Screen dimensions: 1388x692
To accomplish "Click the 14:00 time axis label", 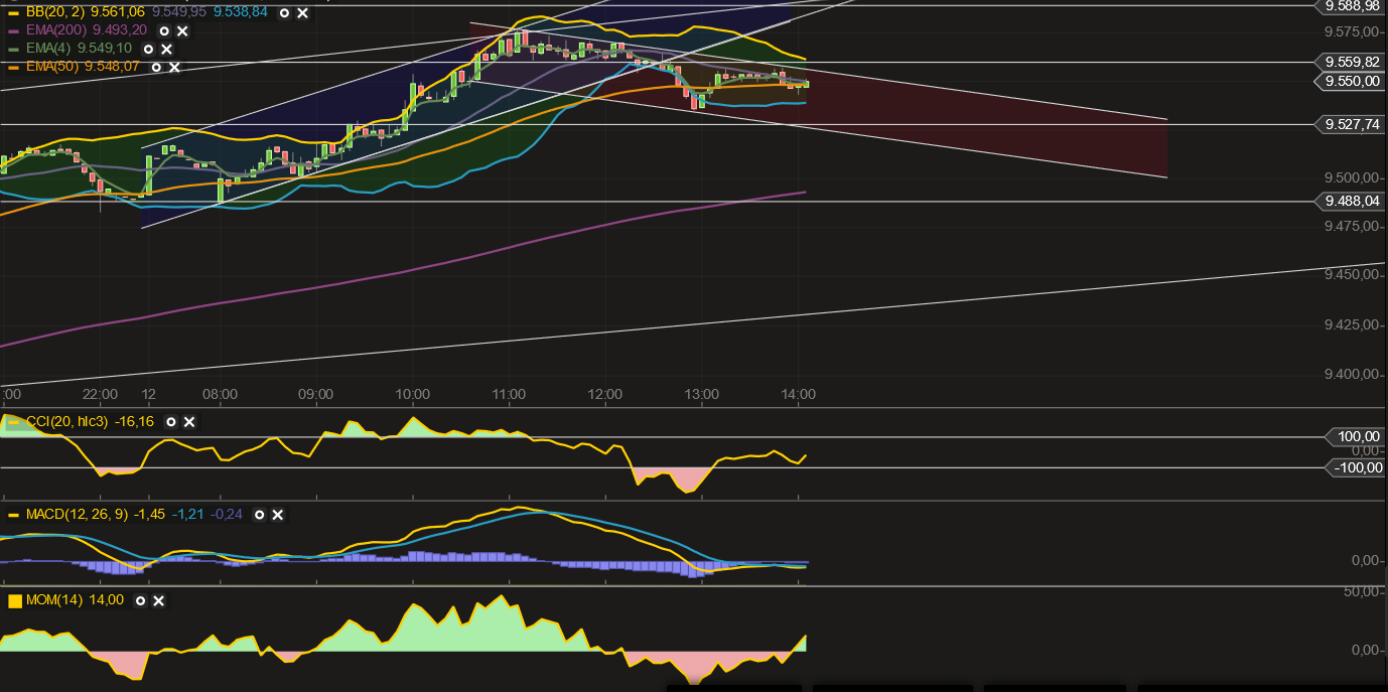I will 797,395.
